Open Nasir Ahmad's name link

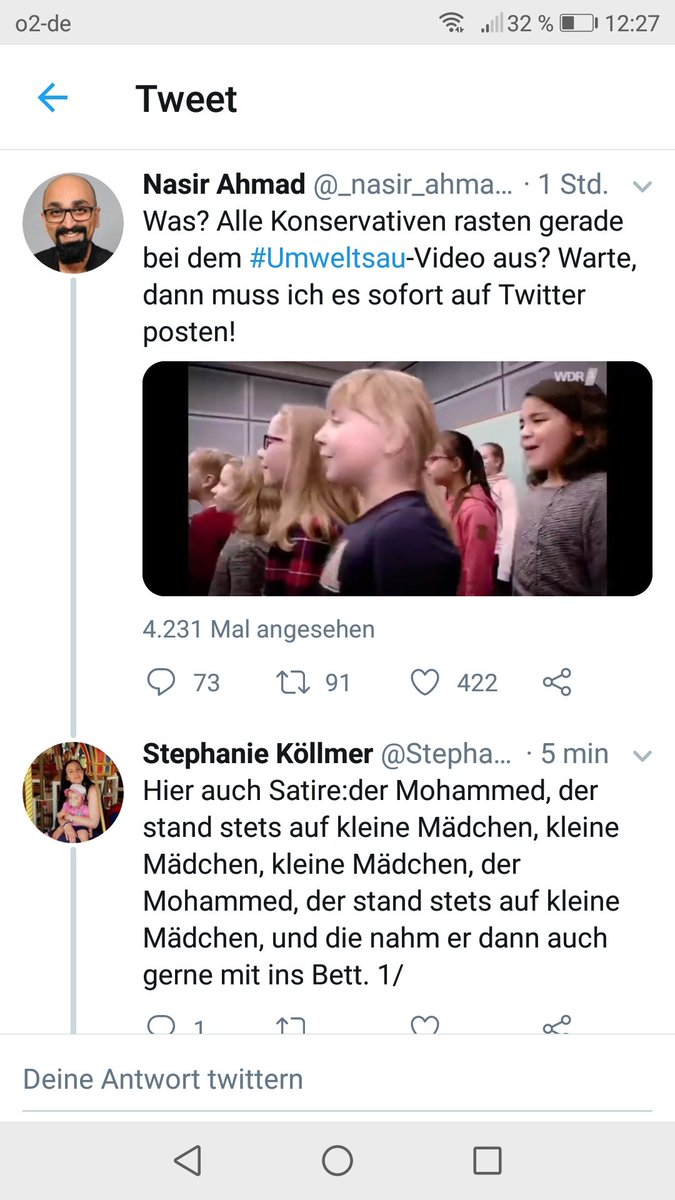(x=224, y=184)
